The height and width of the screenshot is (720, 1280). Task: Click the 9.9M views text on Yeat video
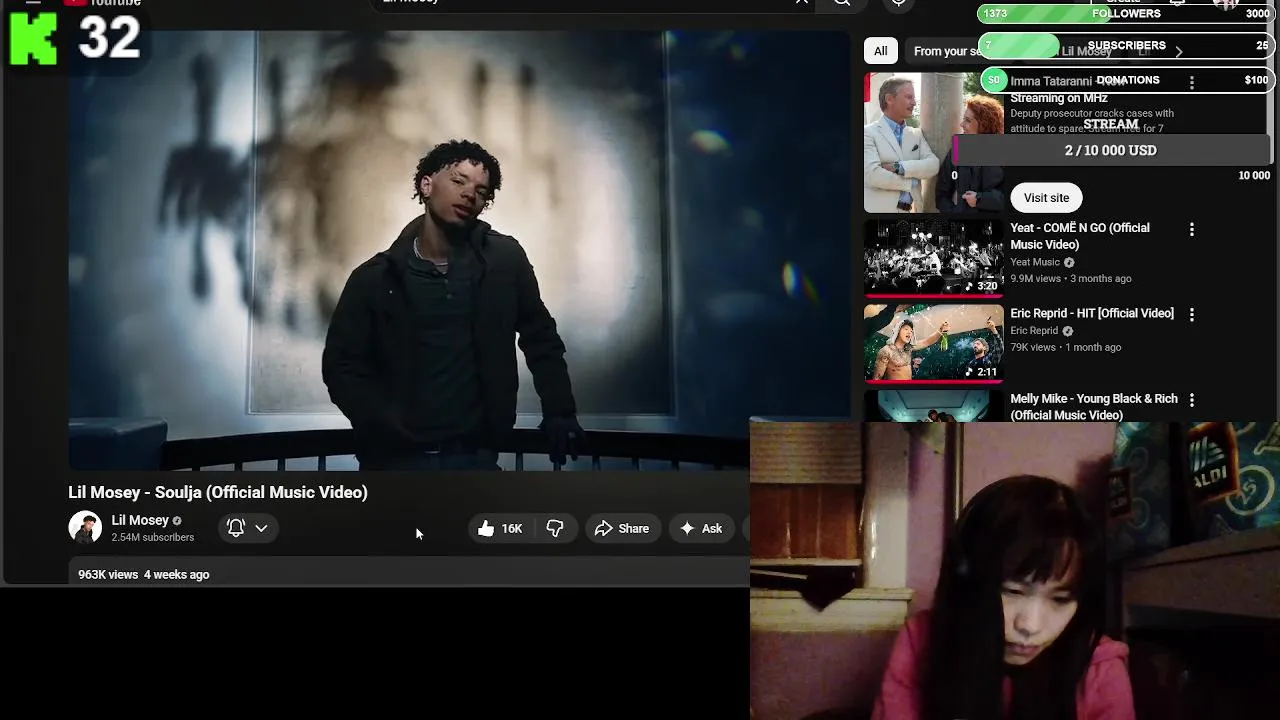[x=1035, y=279]
